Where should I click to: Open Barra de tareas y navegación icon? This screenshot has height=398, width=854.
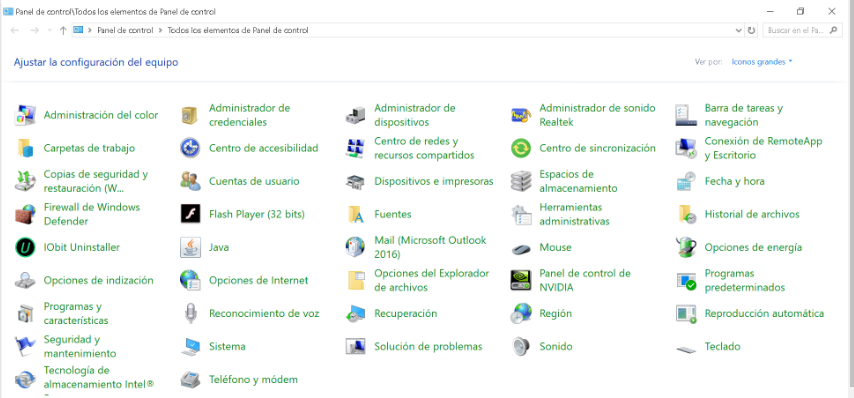coord(686,115)
